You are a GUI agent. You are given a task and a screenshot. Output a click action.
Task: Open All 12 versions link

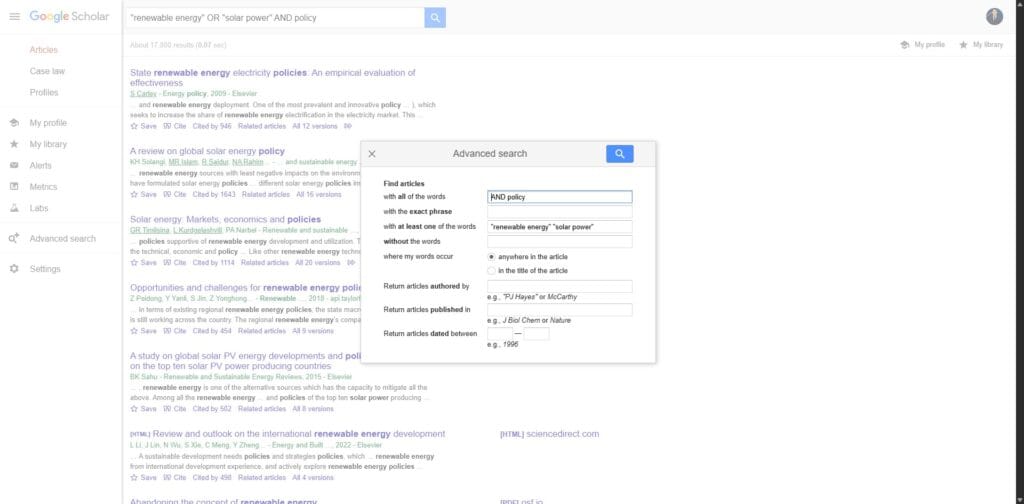pyautogui.click(x=315, y=126)
